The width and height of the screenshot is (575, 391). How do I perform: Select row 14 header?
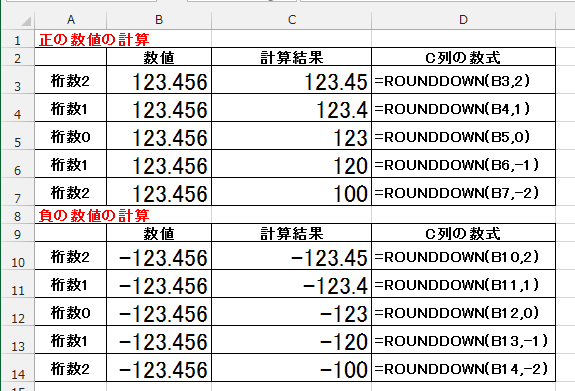point(18,368)
